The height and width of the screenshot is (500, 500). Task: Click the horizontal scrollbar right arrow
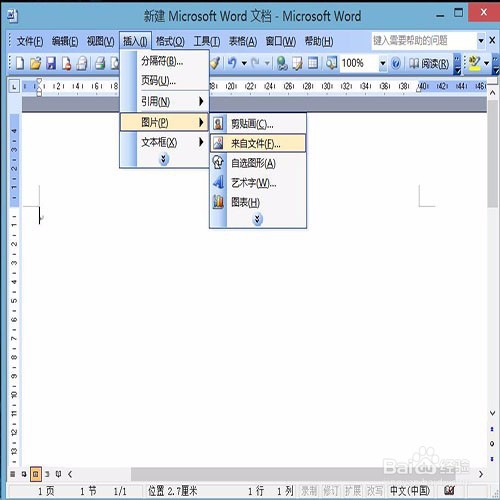click(481, 474)
